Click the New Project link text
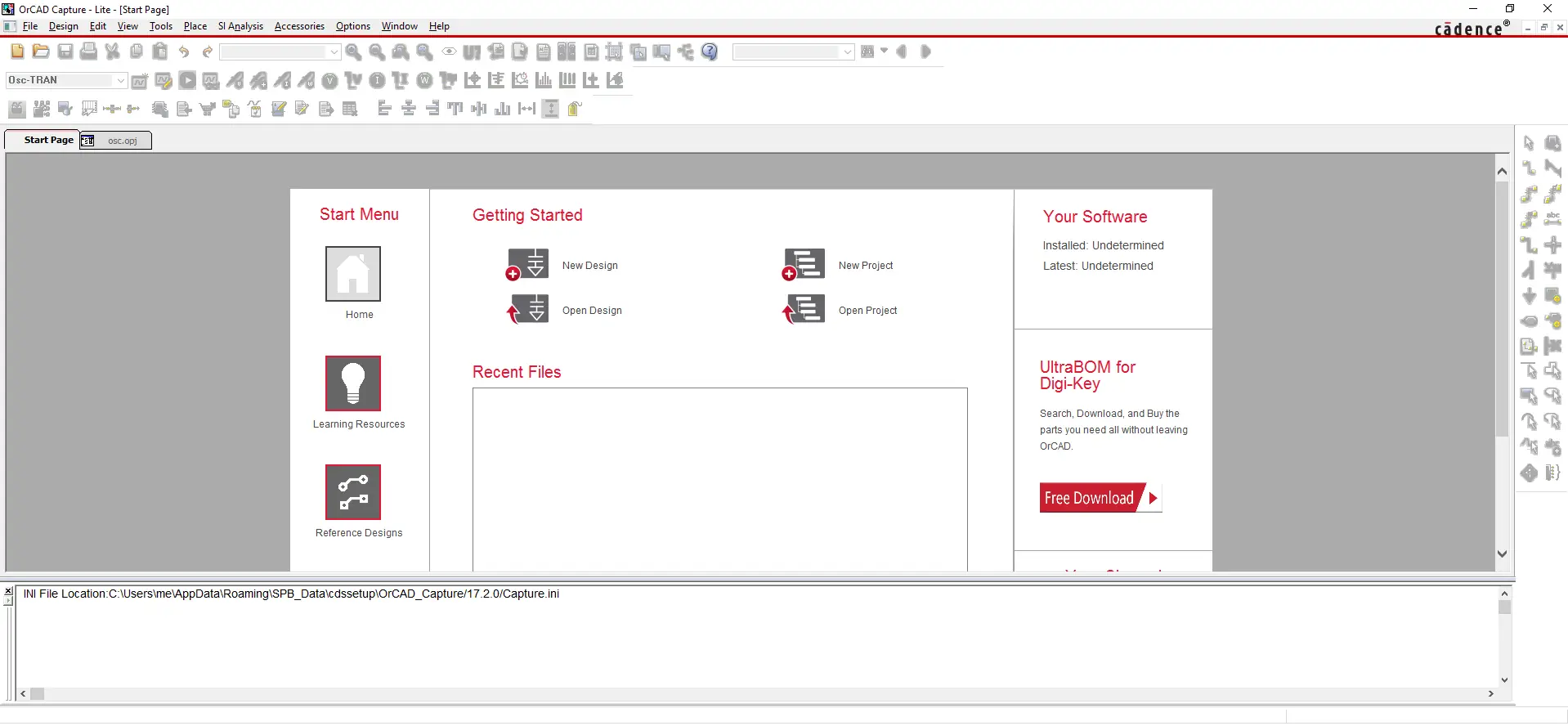Viewport: 1568px width, 726px height. tap(866, 266)
